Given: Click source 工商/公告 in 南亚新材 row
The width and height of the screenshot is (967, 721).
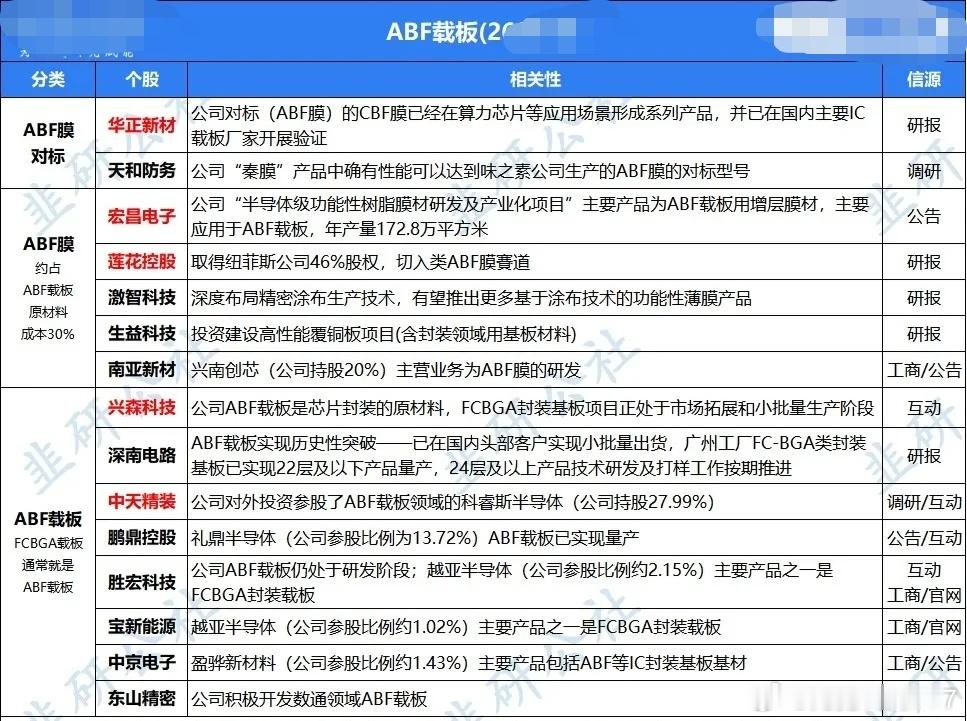Looking at the screenshot, I should (924, 370).
